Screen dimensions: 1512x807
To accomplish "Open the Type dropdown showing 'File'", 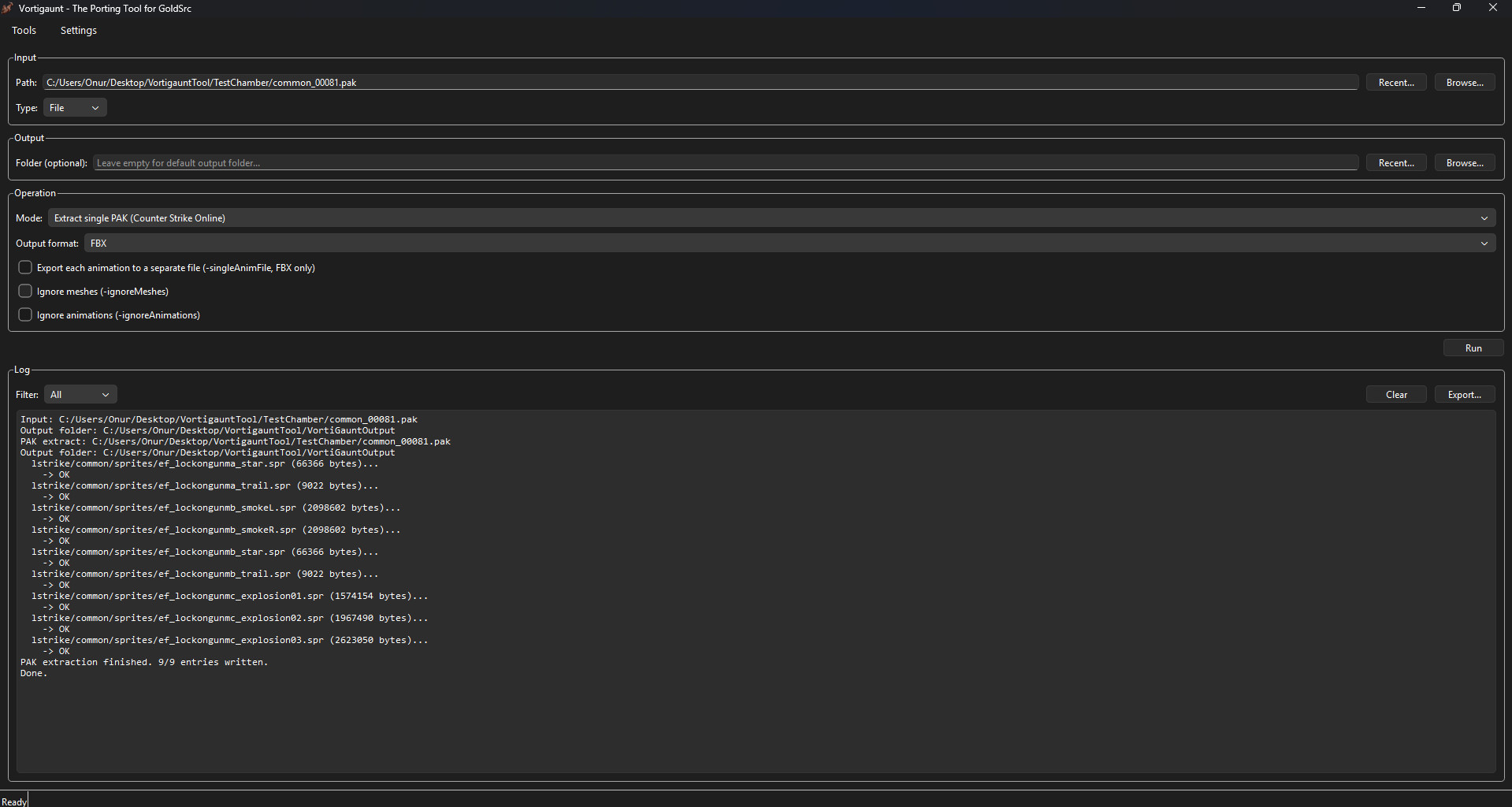I will (75, 107).
